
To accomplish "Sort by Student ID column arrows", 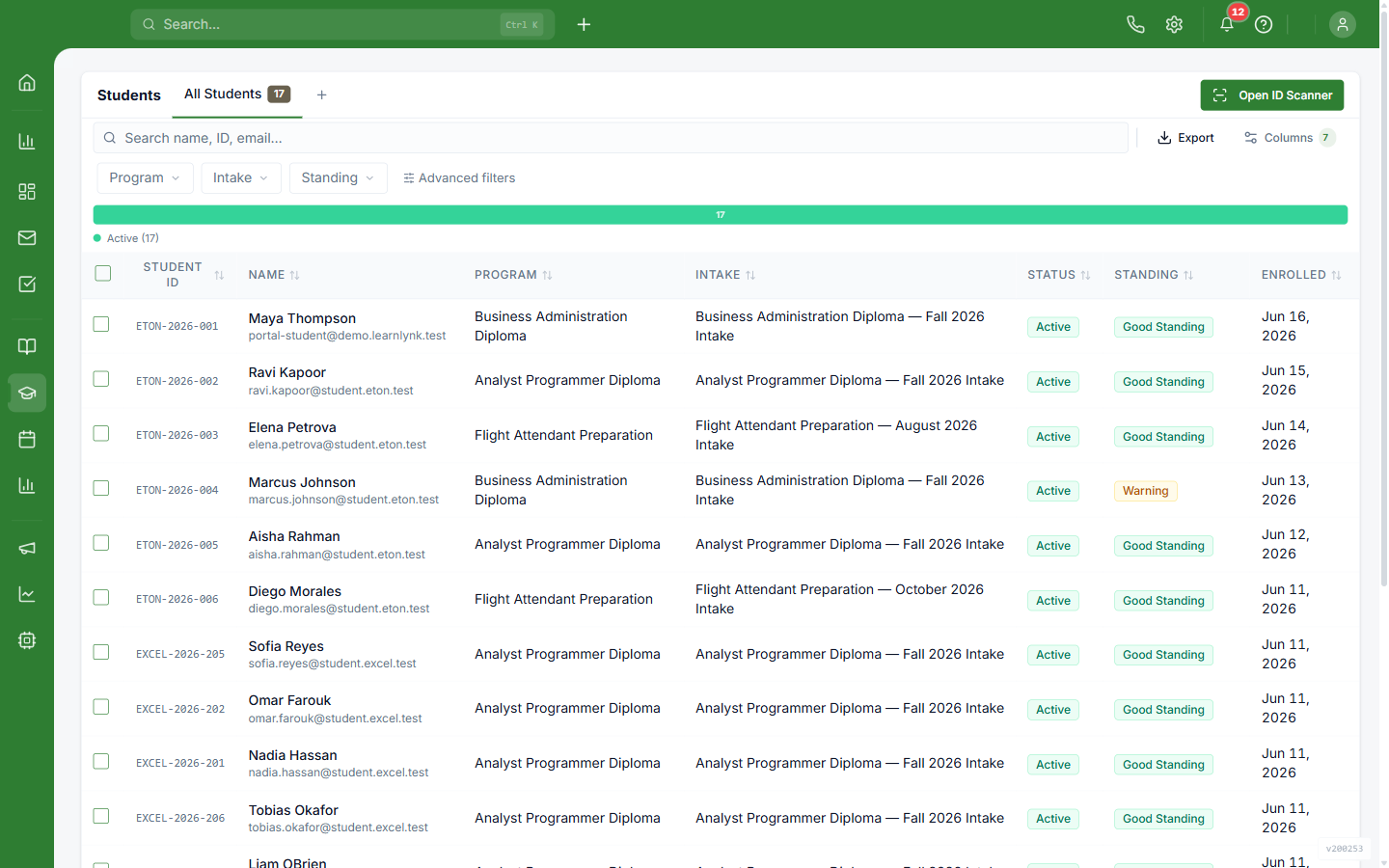I will [219, 275].
